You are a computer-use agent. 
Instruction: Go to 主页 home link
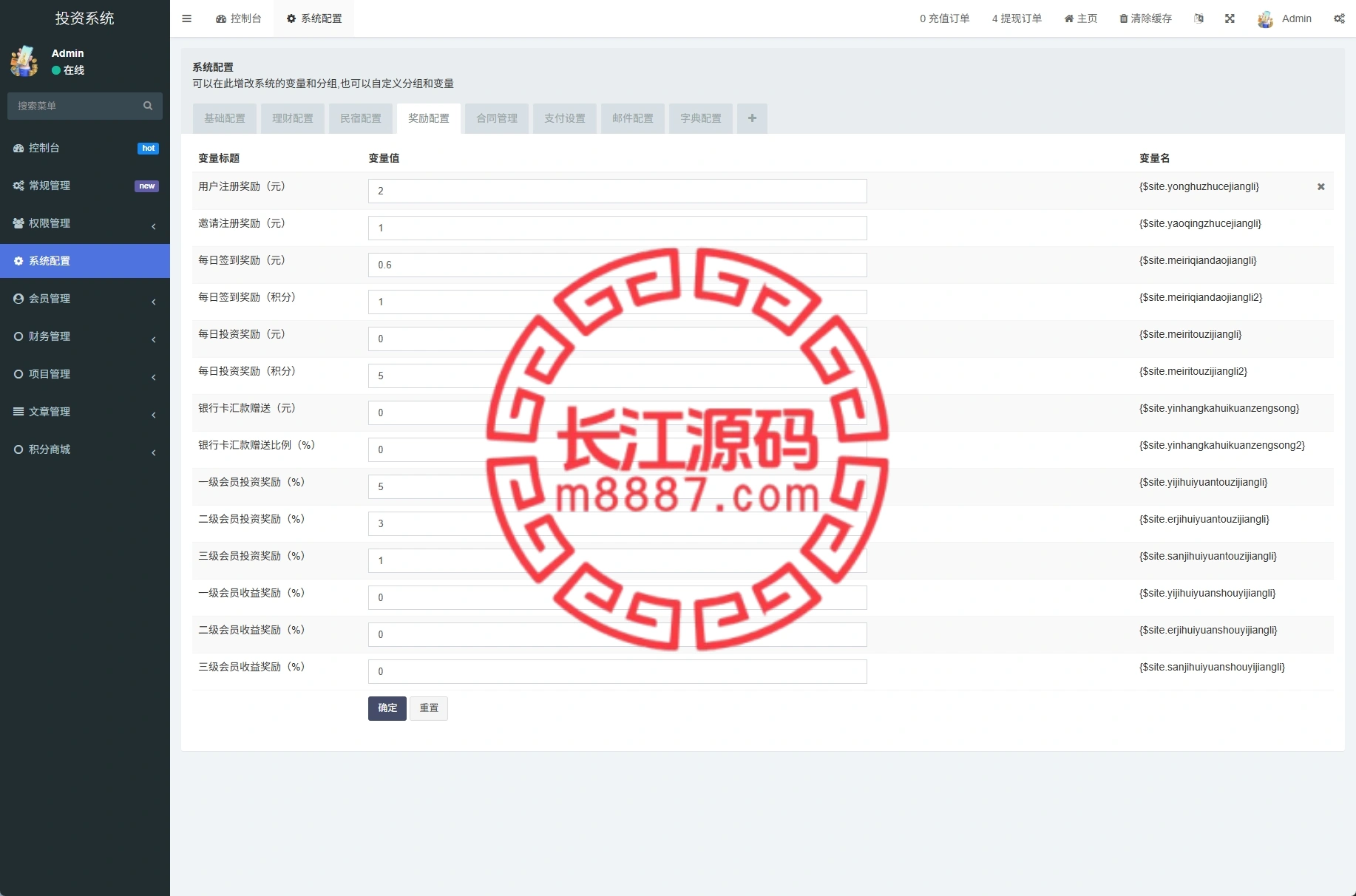[1080, 18]
